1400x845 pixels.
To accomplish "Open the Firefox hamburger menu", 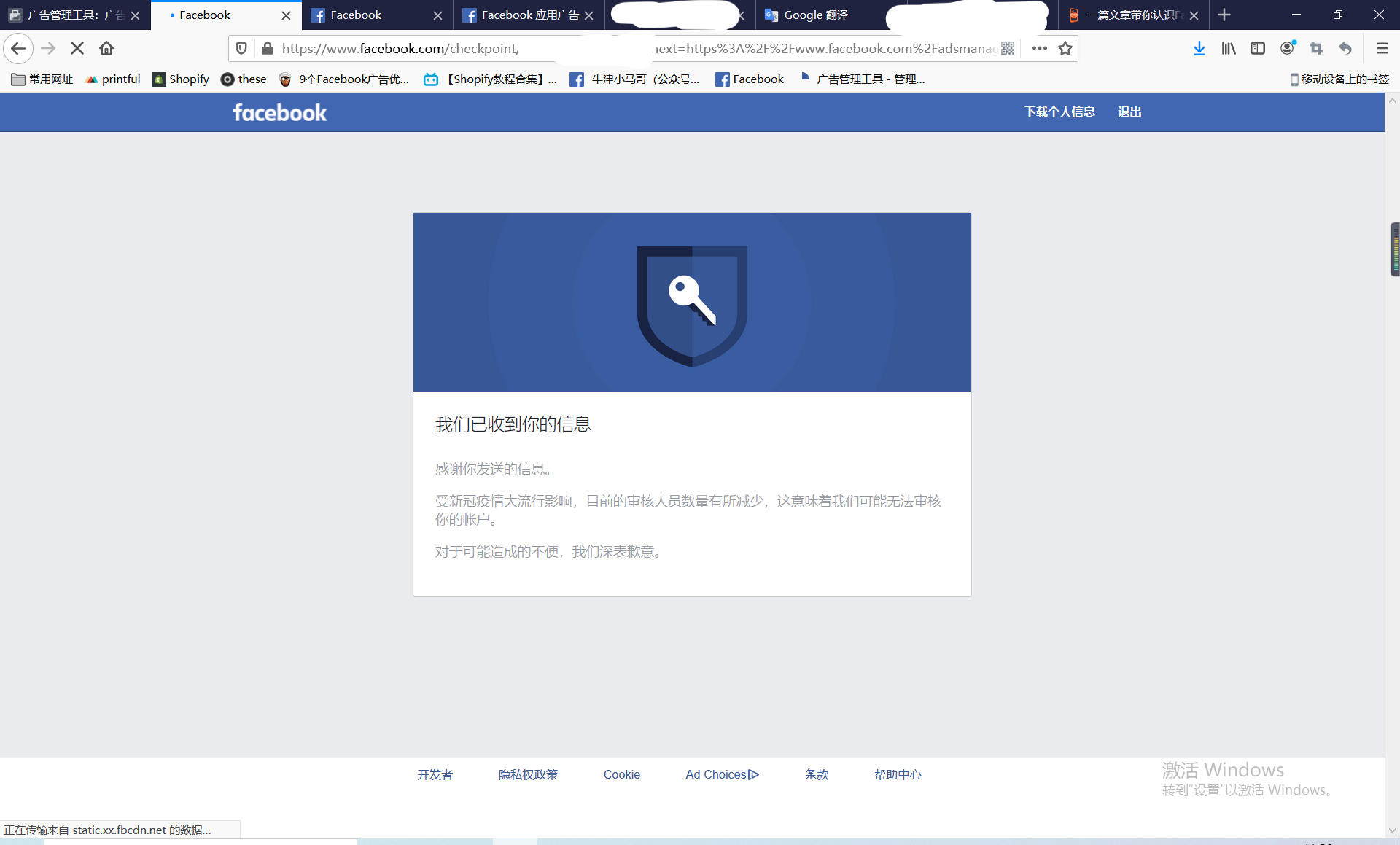I will pyautogui.click(x=1382, y=49).
